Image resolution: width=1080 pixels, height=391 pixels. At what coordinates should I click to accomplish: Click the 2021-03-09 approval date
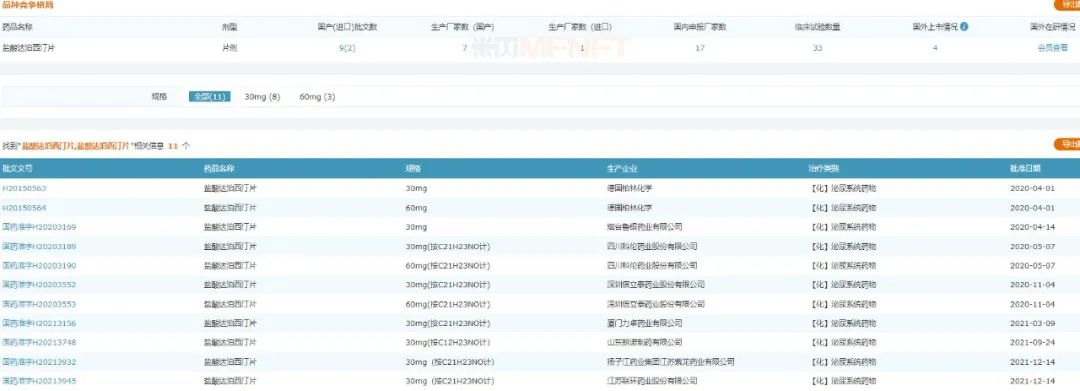1032,323
